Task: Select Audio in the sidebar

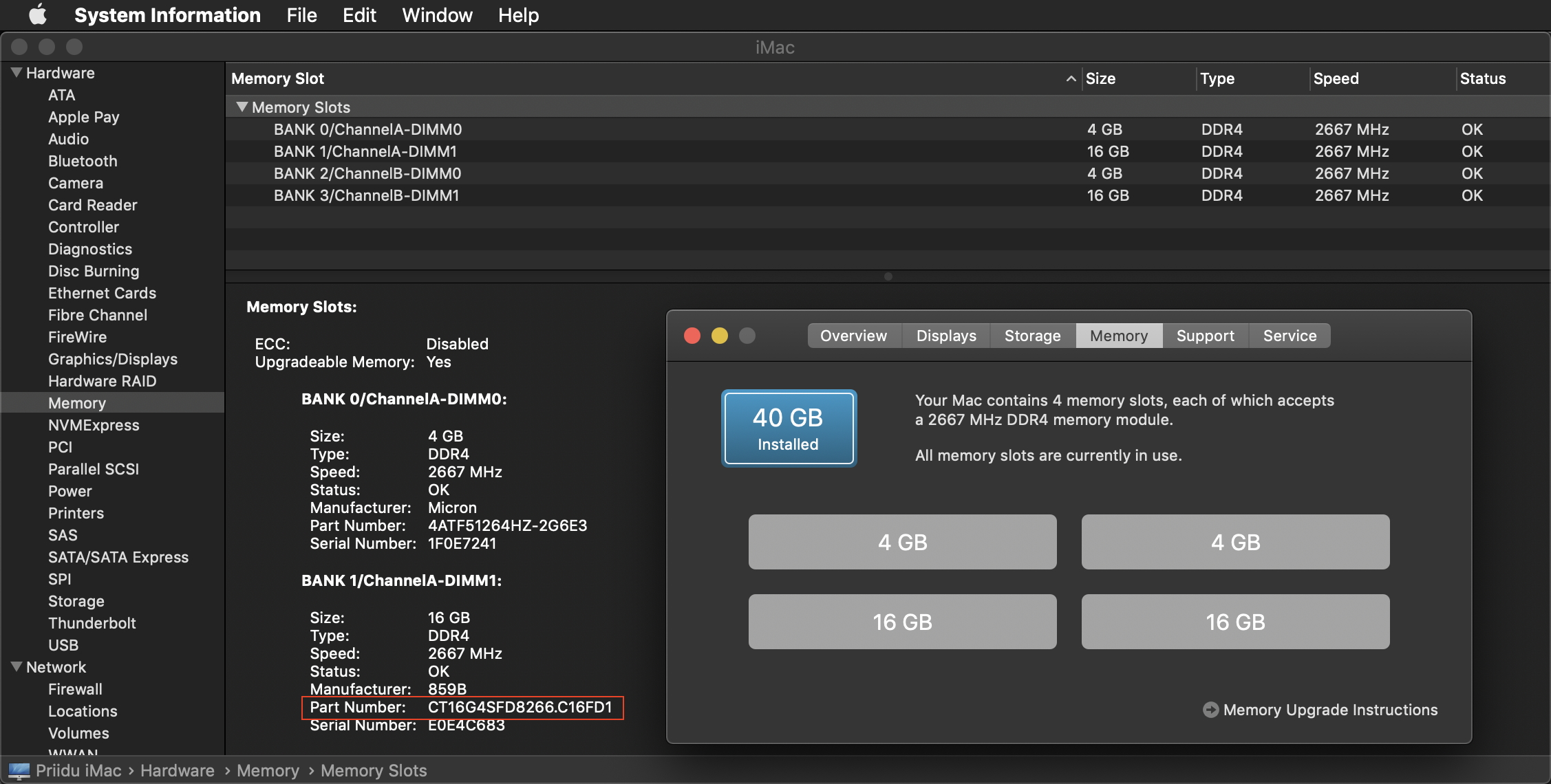Action: click(x=68, y=139)
